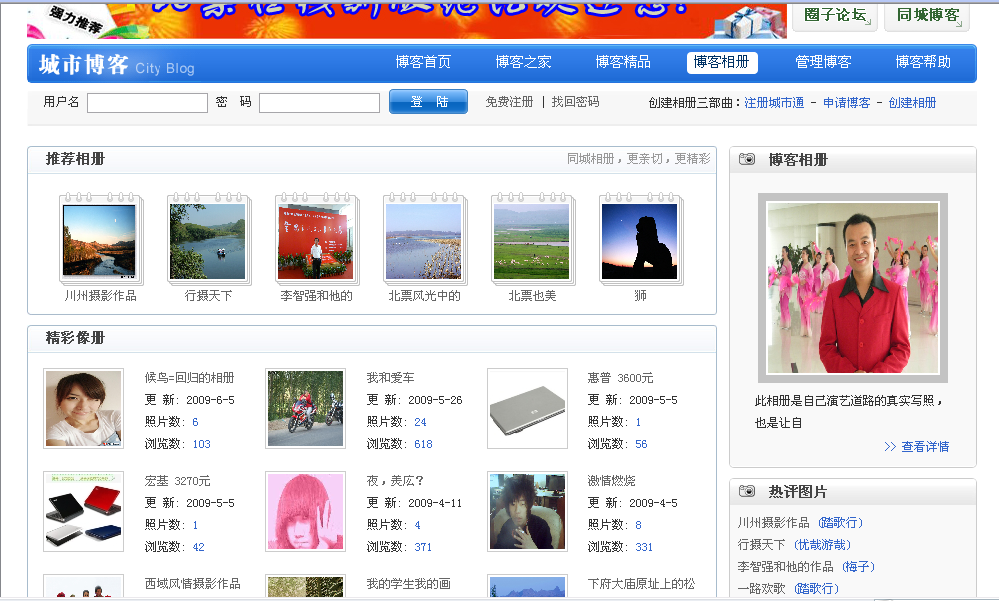Open the 宏基 3270元 laptops thumbnail
Viewport: 999px width, 601px height.
click(x=83, y=512)
